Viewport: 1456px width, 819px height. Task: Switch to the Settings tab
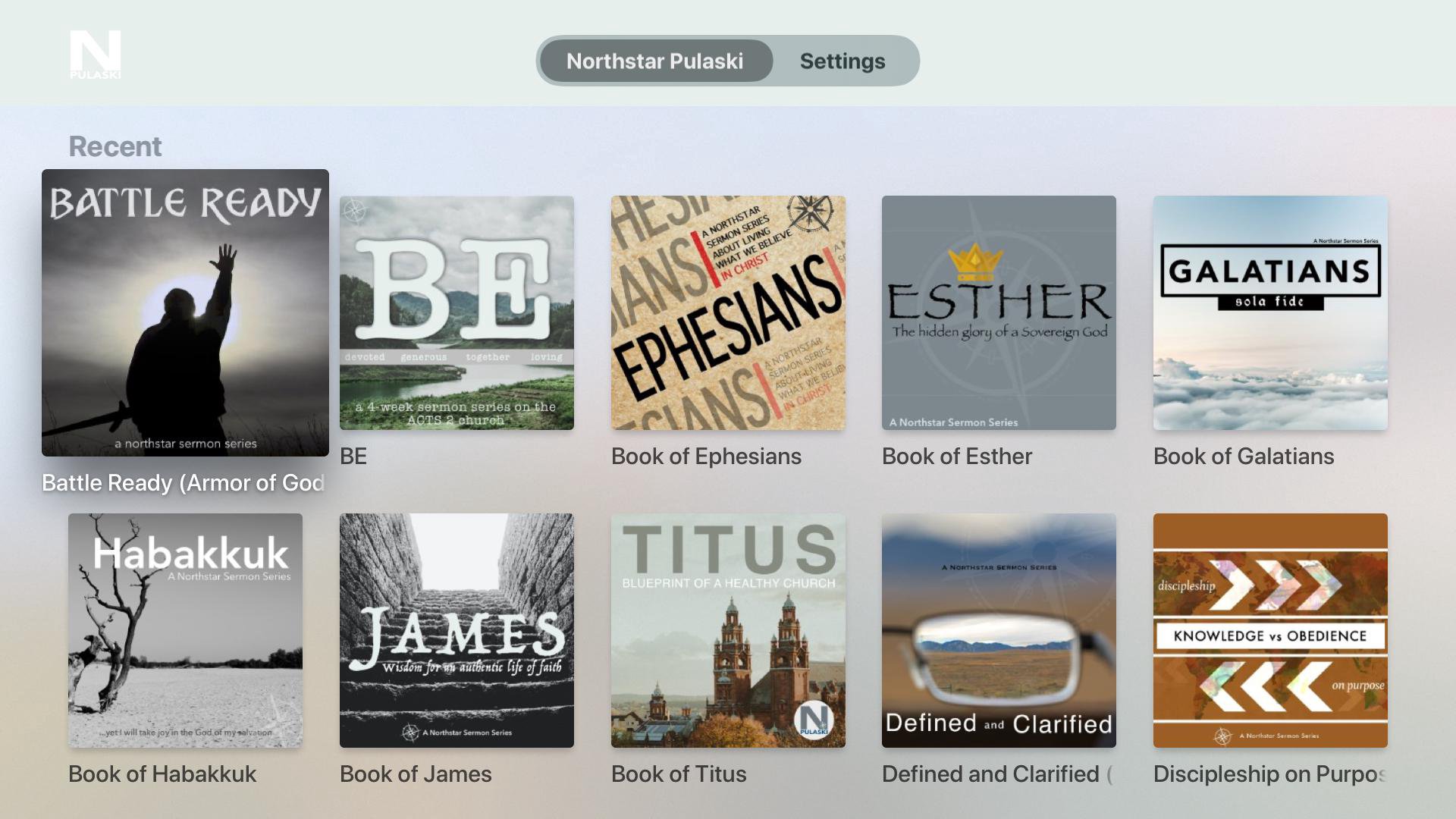(842, 61)
